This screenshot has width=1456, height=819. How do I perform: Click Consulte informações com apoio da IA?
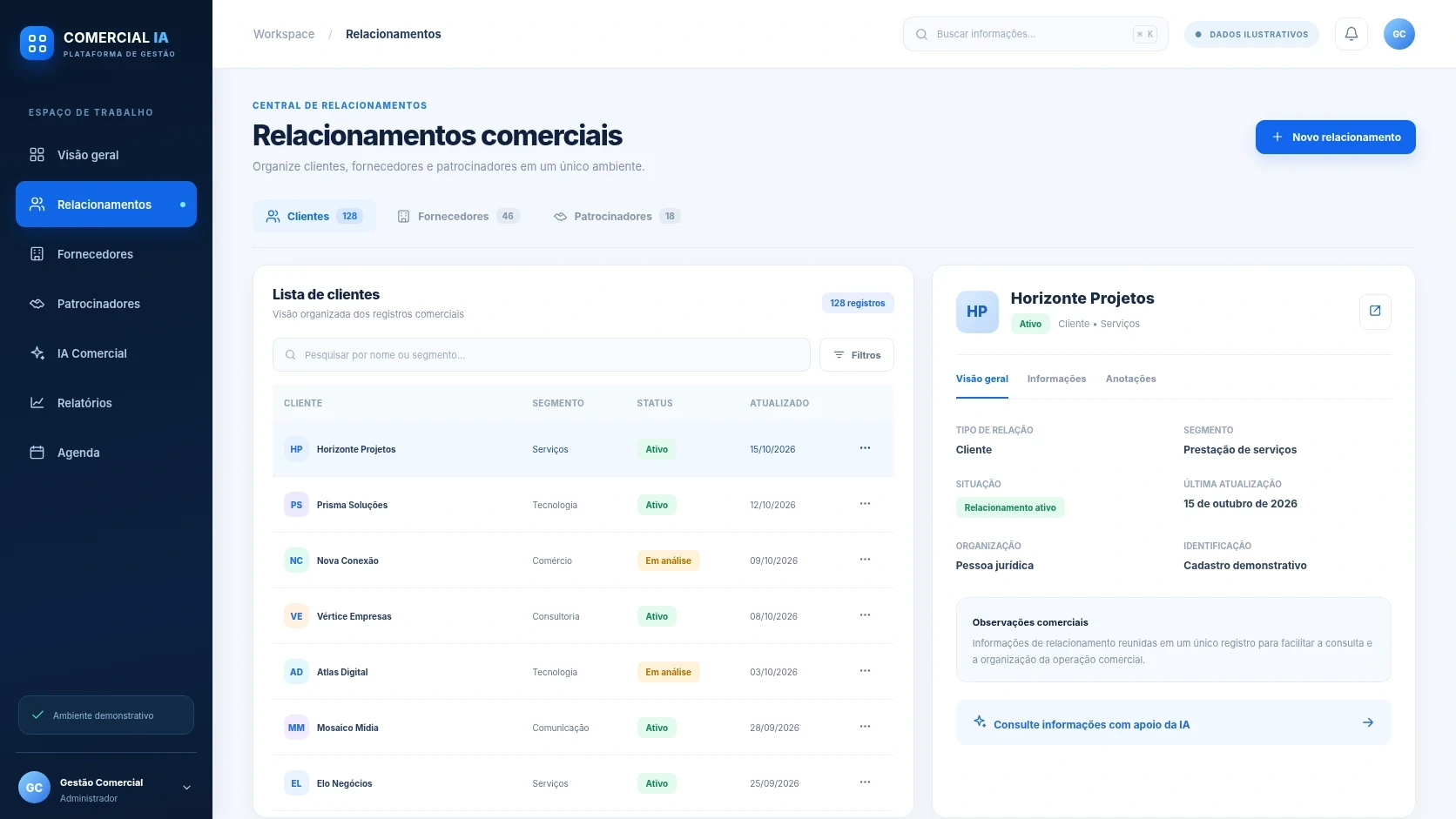coord(1173,722)
